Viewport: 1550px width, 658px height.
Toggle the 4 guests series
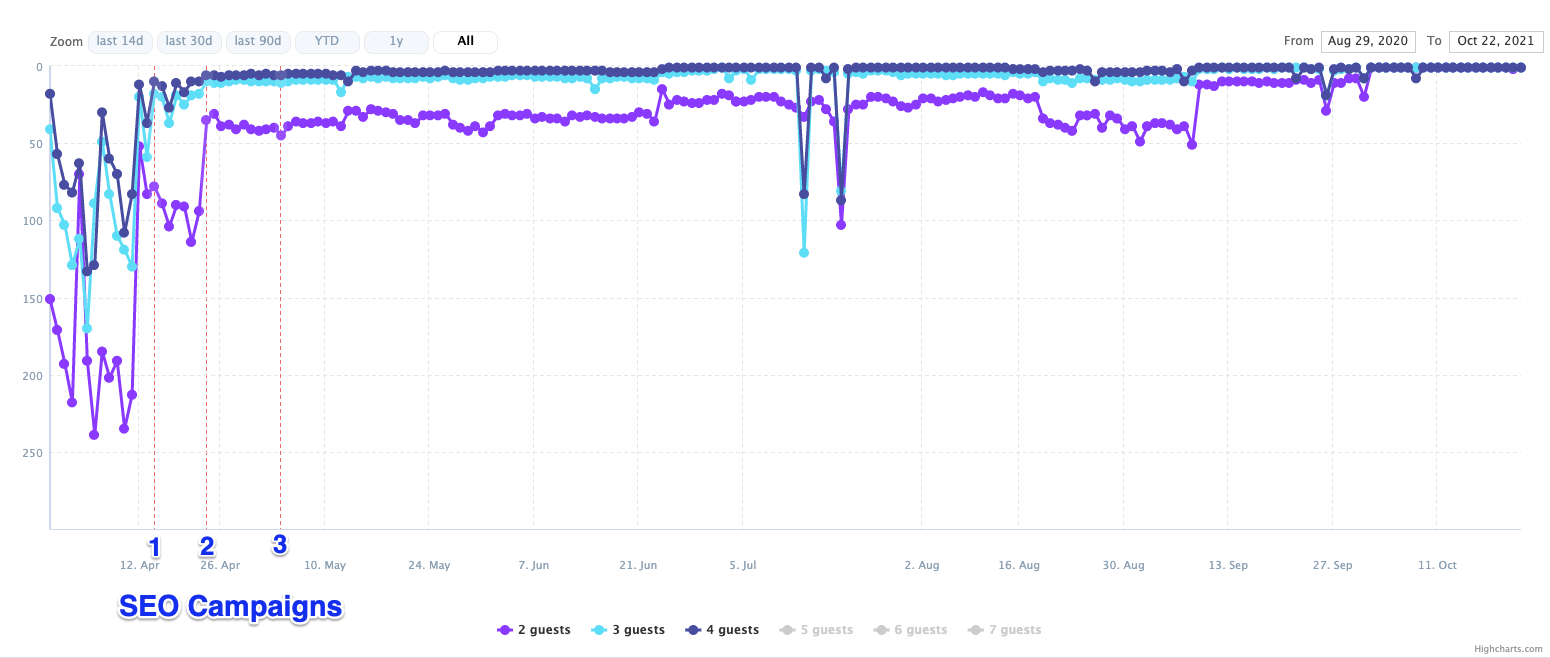[x=722, y=630]
